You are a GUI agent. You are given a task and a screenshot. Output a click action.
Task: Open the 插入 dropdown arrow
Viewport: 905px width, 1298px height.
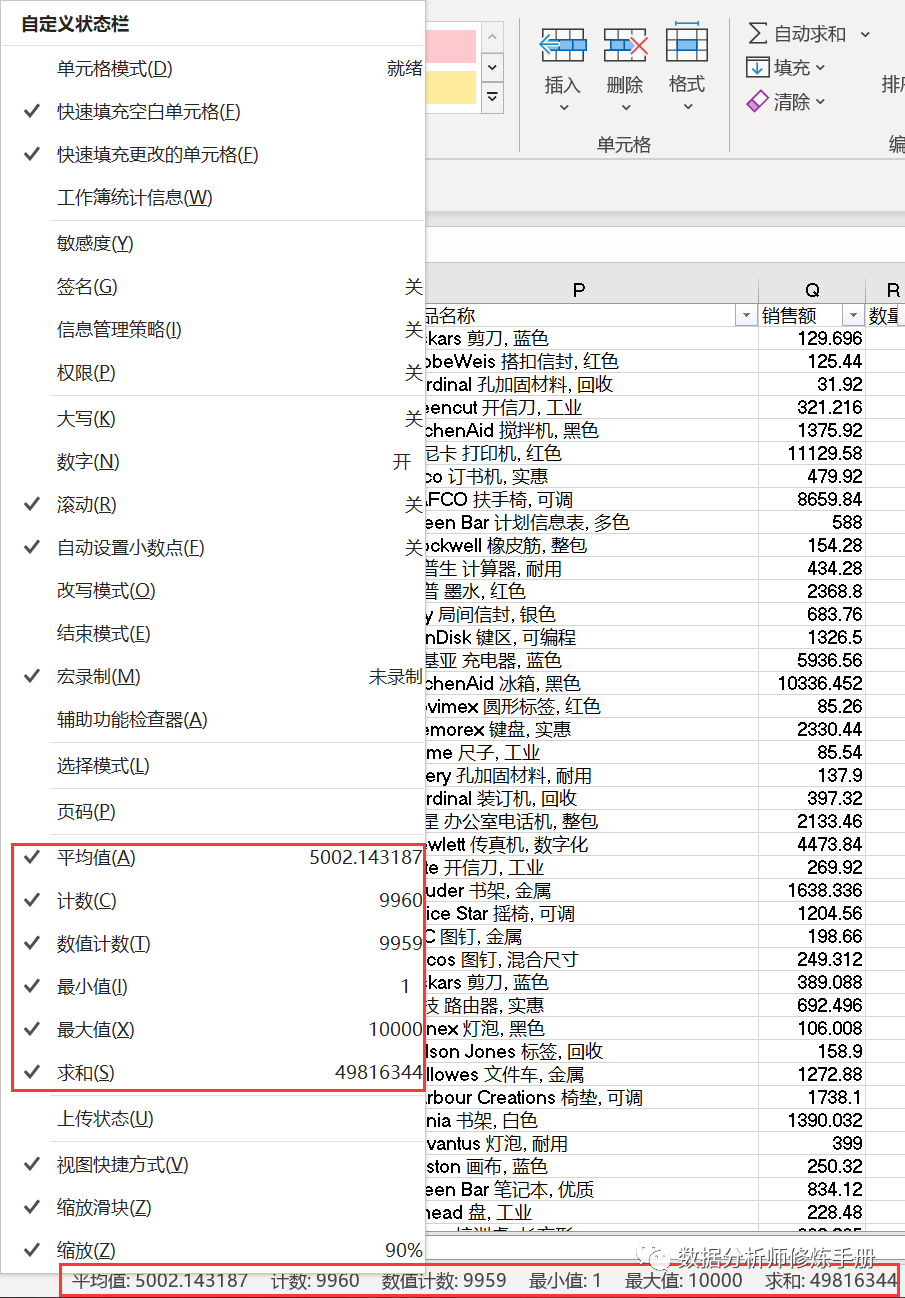[562, 107]
